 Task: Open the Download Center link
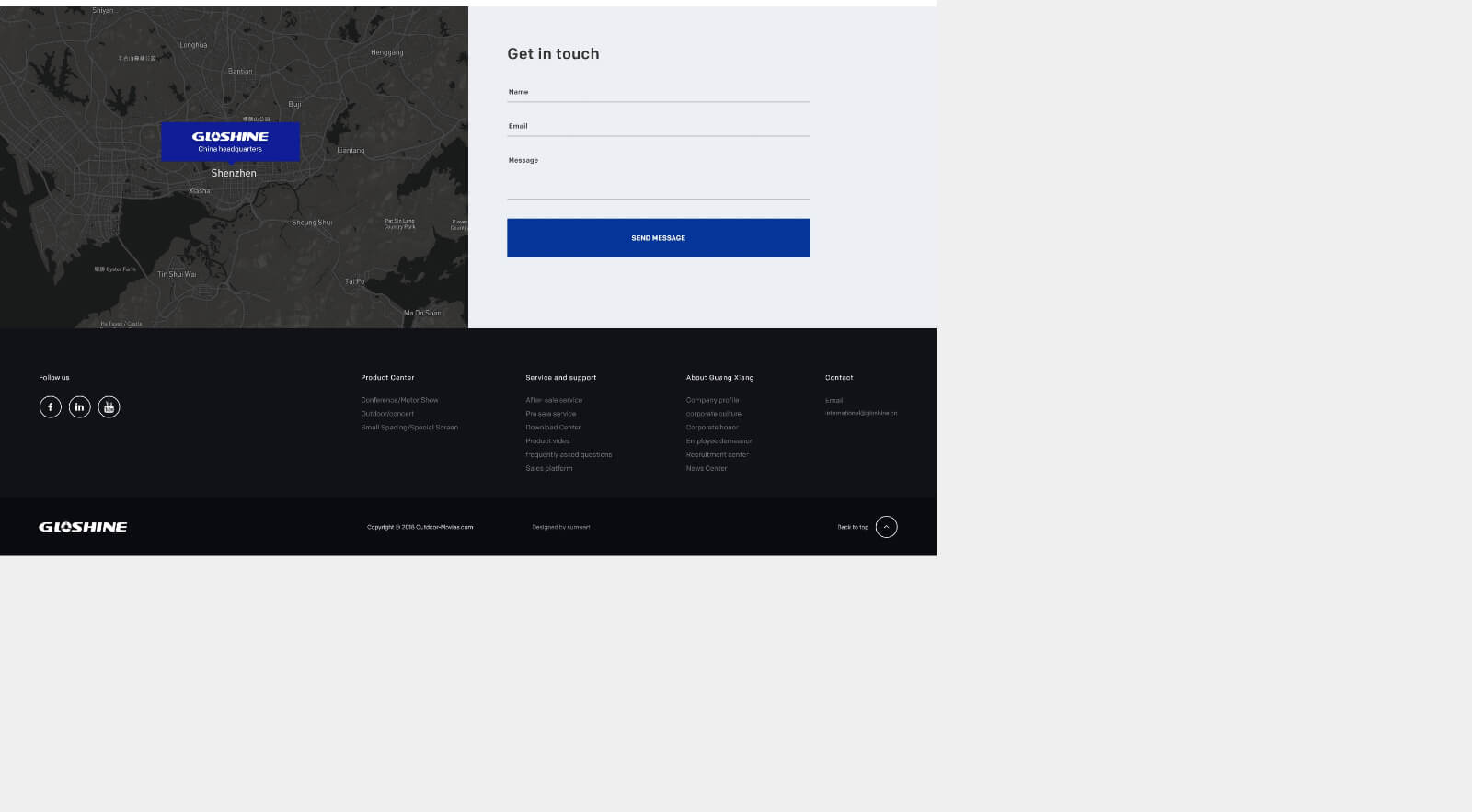(x=553, y=428)
